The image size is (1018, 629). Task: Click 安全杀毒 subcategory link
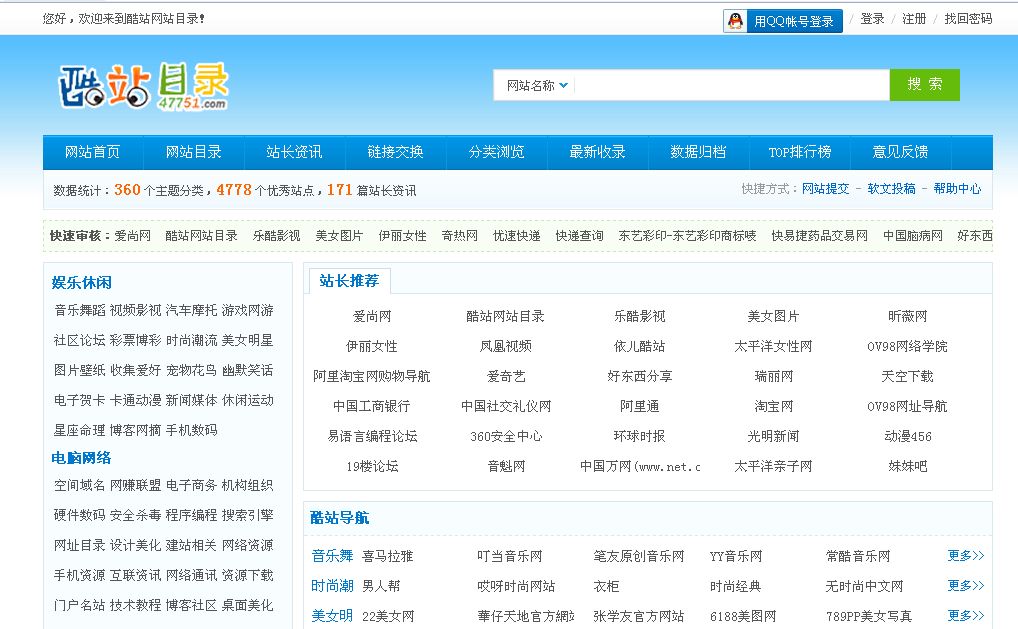click(x=136, y=515)
